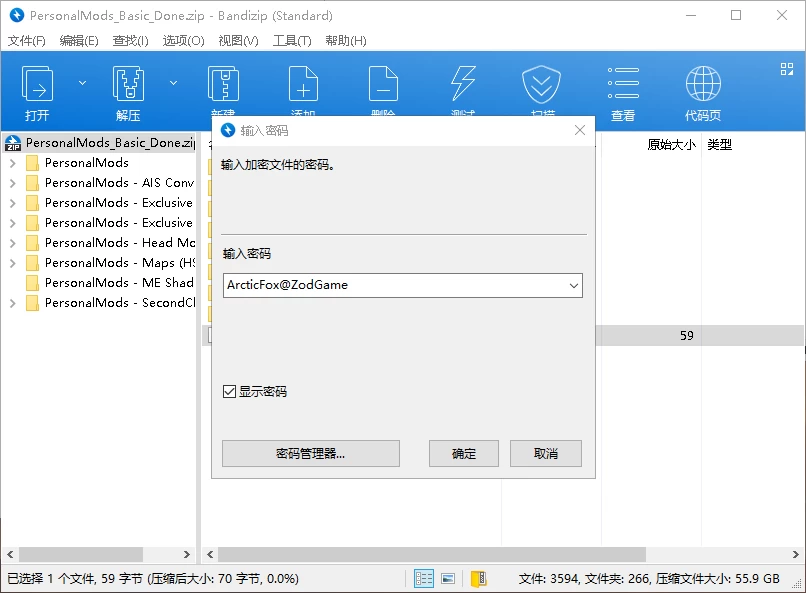Click tree panel horizontal scrollbar thumb
The image size is (806, 593).
coord(81,554)
